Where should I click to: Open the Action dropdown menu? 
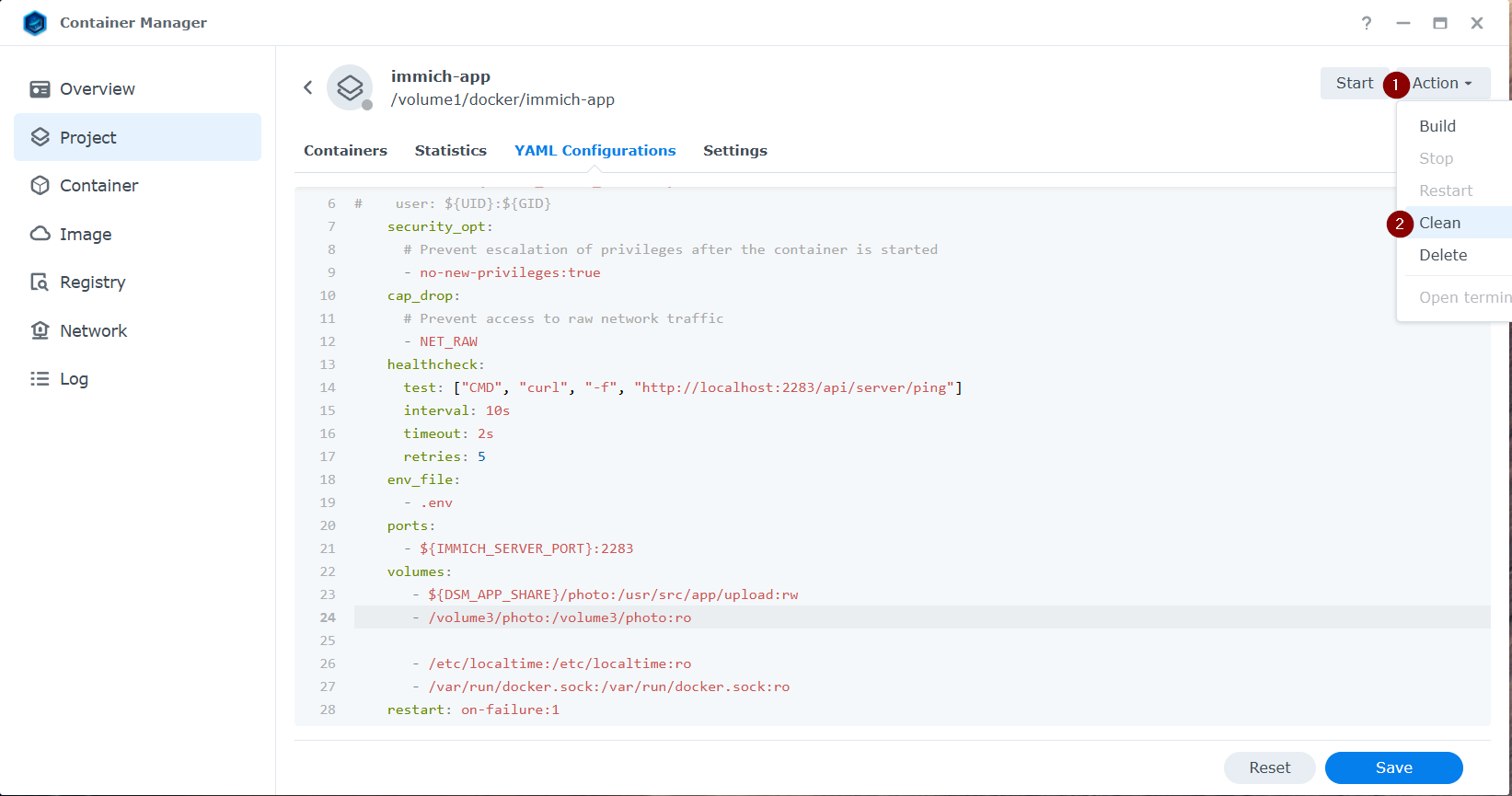(1442, 83)
